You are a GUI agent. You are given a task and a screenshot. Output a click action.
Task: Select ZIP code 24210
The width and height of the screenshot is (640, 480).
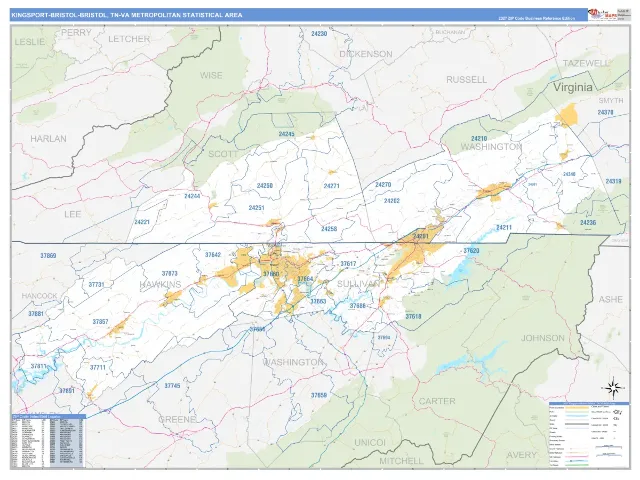(x=479, y=139)
